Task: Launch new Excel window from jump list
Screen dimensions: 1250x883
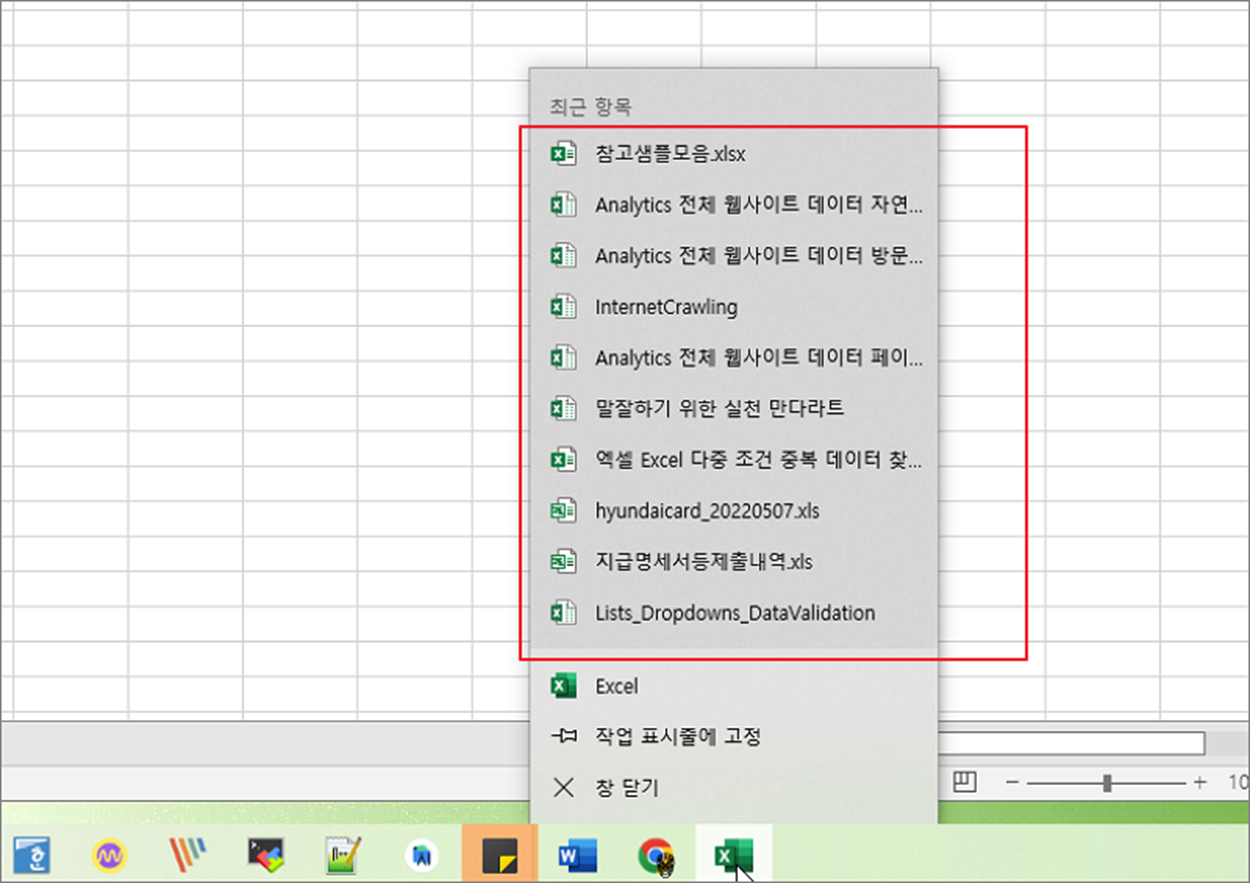Action: point(733,687)
